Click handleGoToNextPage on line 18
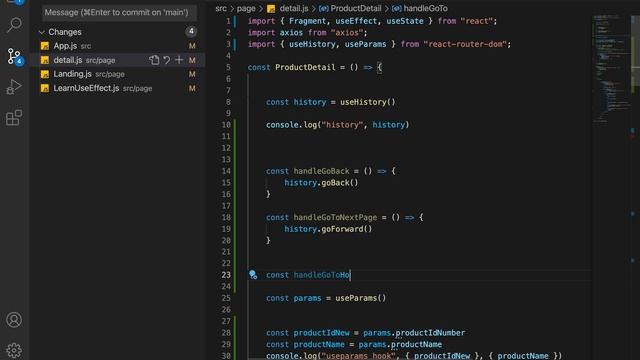 point(336,217)
